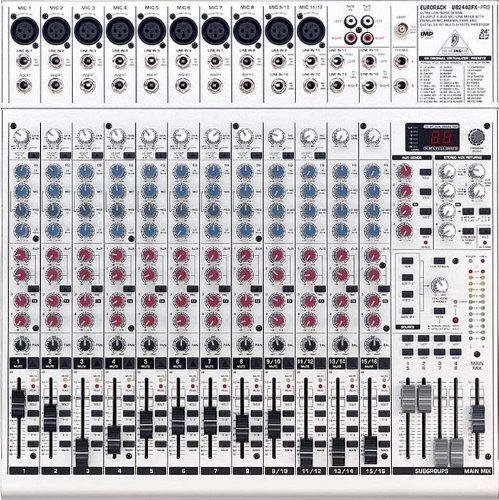
Task: Click the BNC lamp connector
Action: coord(401,29)
